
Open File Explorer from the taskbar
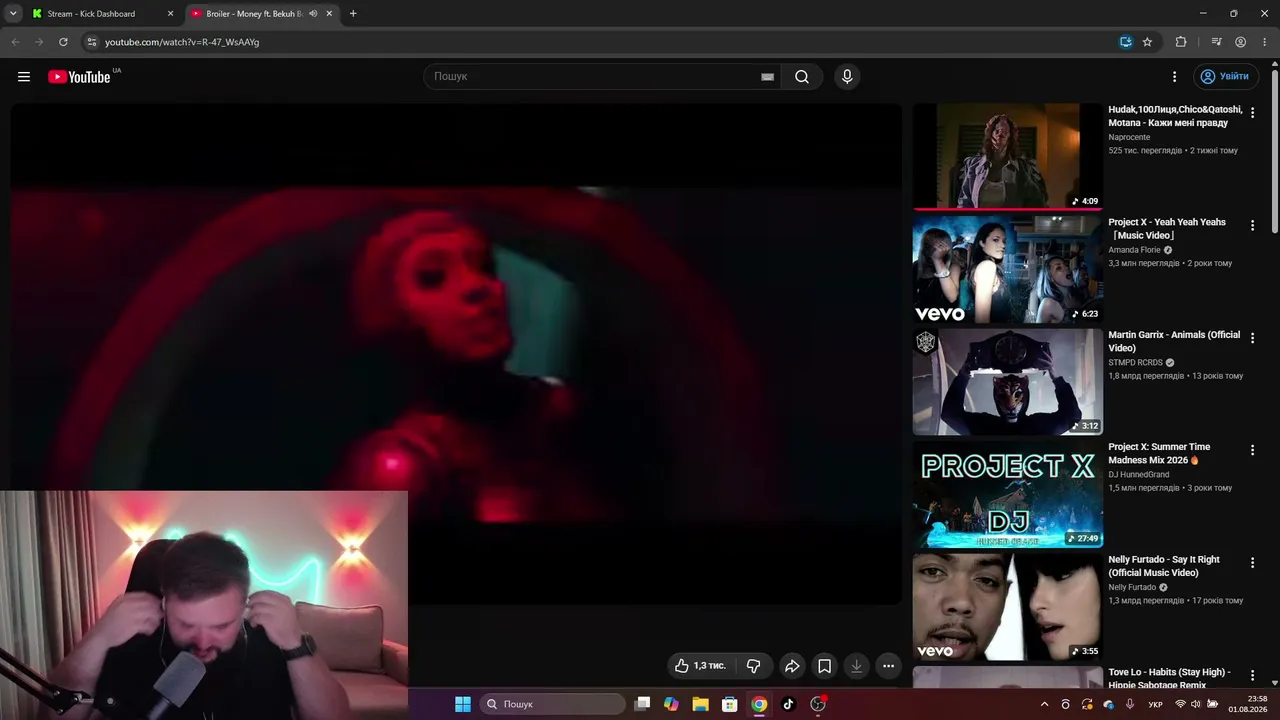click(x=701, y=704)
